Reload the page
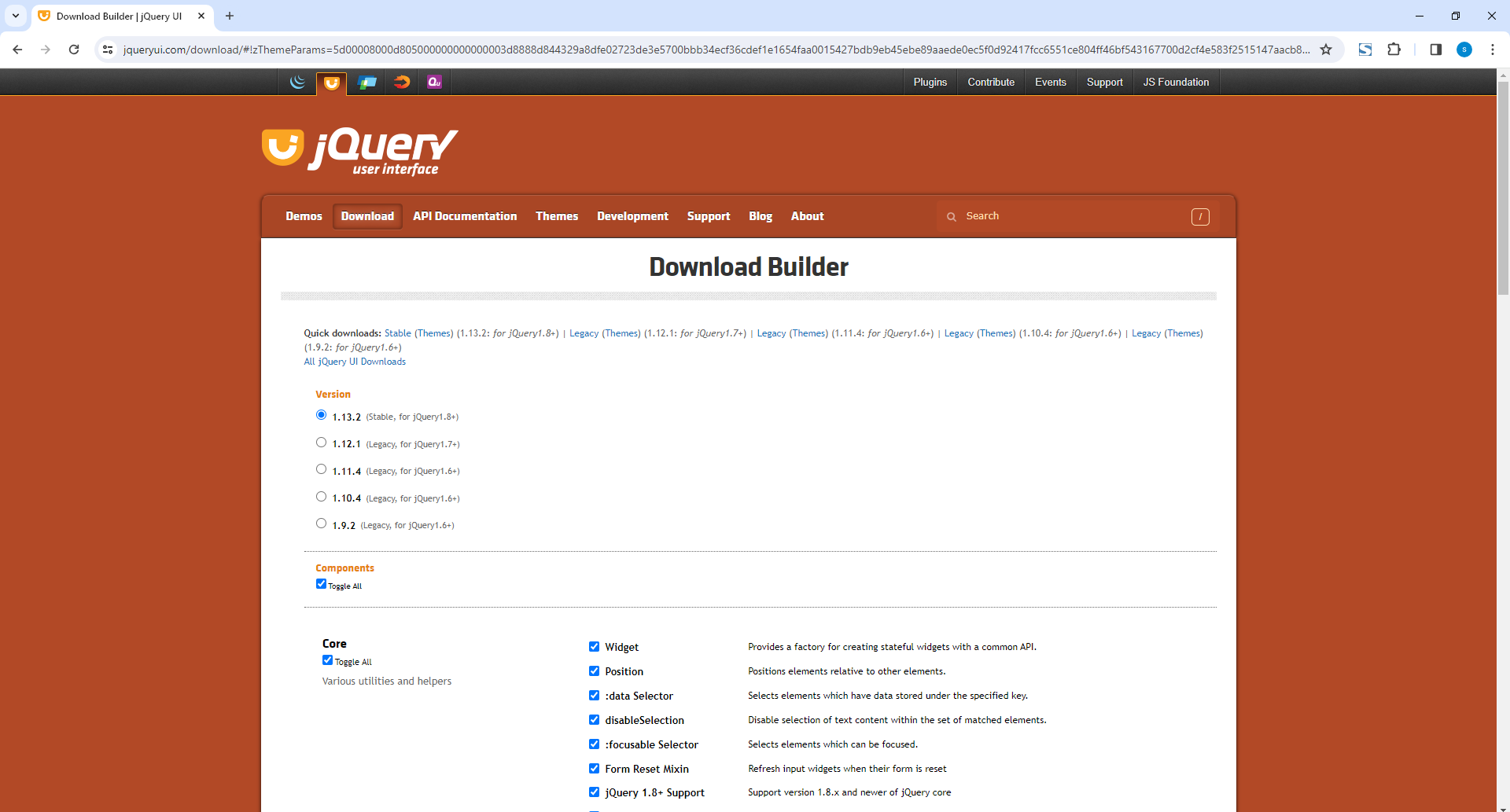1510x812 pixels. 74,50
